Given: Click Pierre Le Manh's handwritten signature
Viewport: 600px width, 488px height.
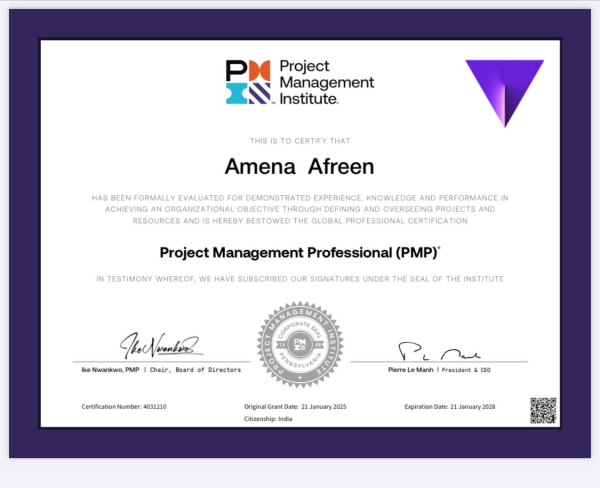Looking at the screenshot, I should 440,351.
